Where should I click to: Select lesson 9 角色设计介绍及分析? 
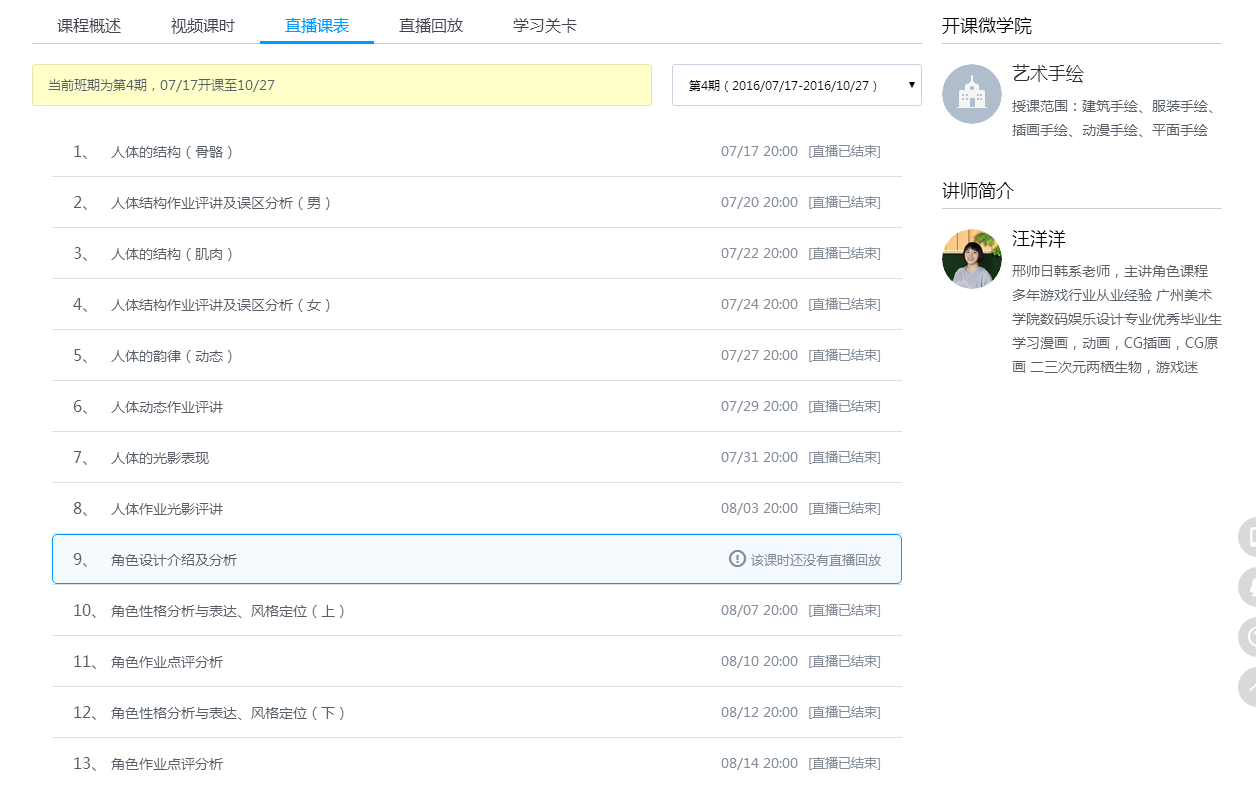point(174,560)
